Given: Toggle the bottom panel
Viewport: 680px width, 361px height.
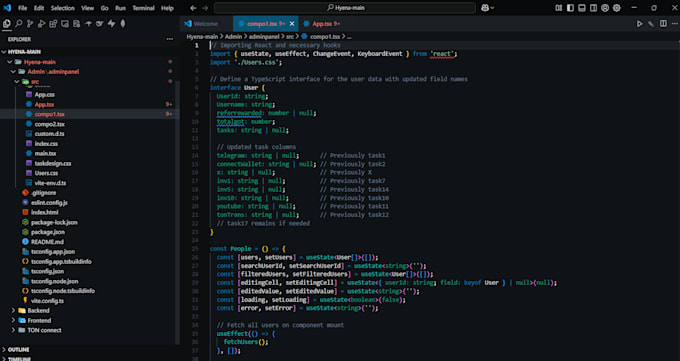Looking at the screenshot, I should coord(582,8).
